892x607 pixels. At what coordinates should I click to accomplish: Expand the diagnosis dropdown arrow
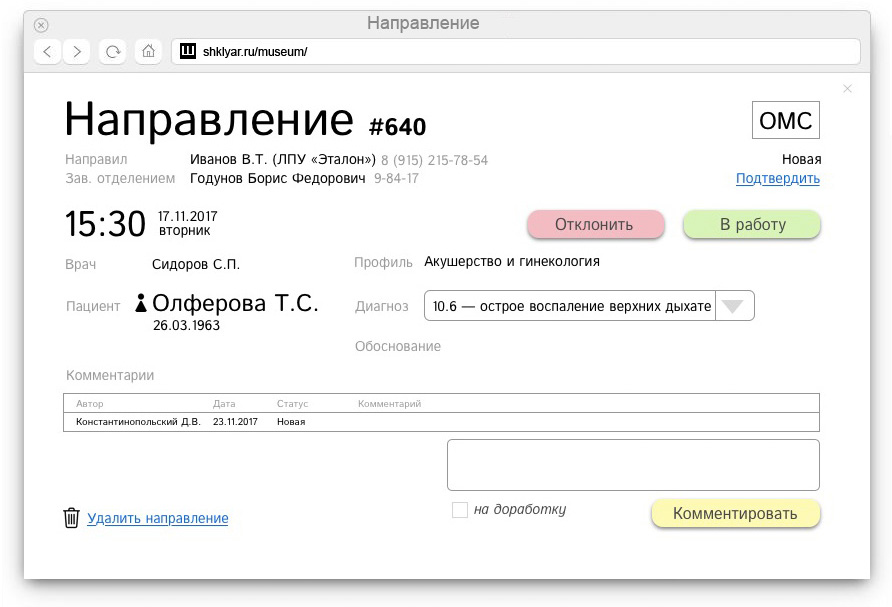(734, 306)
